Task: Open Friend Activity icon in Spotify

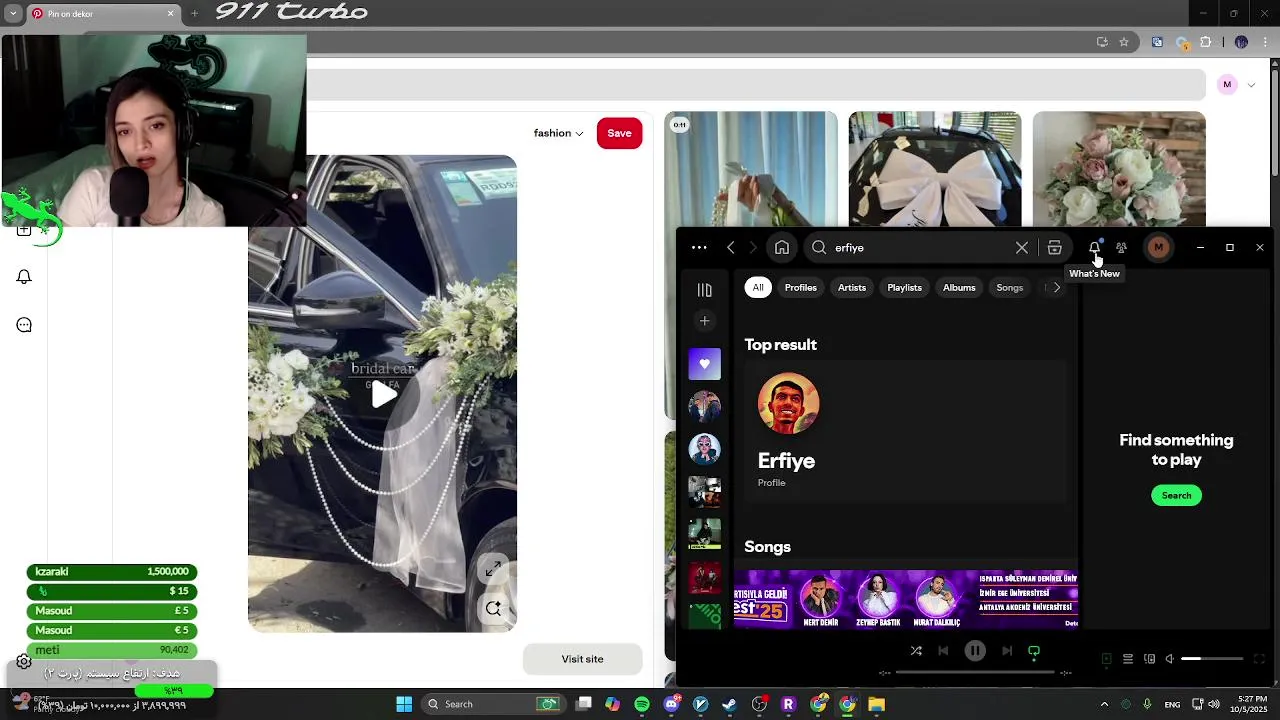Action: 1121,248
